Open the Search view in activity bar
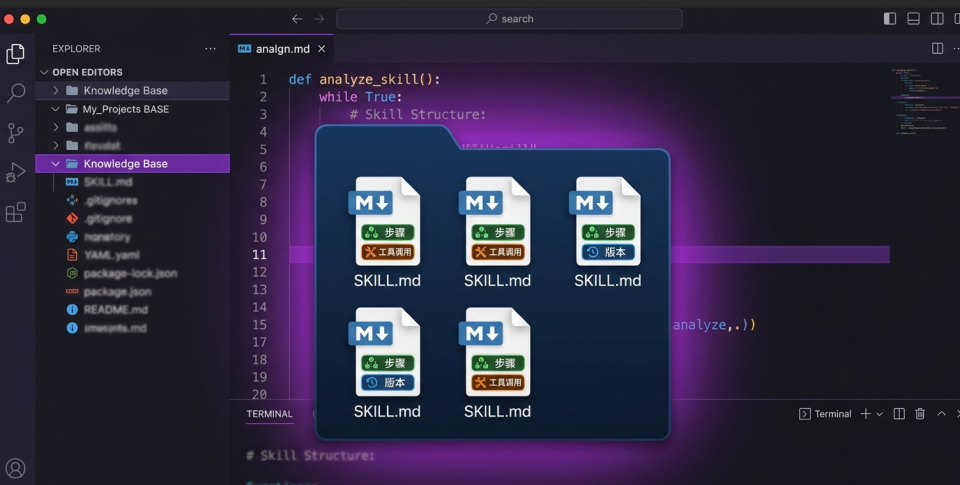This screenshot has height=485, width=960. [x=15, y=93]
